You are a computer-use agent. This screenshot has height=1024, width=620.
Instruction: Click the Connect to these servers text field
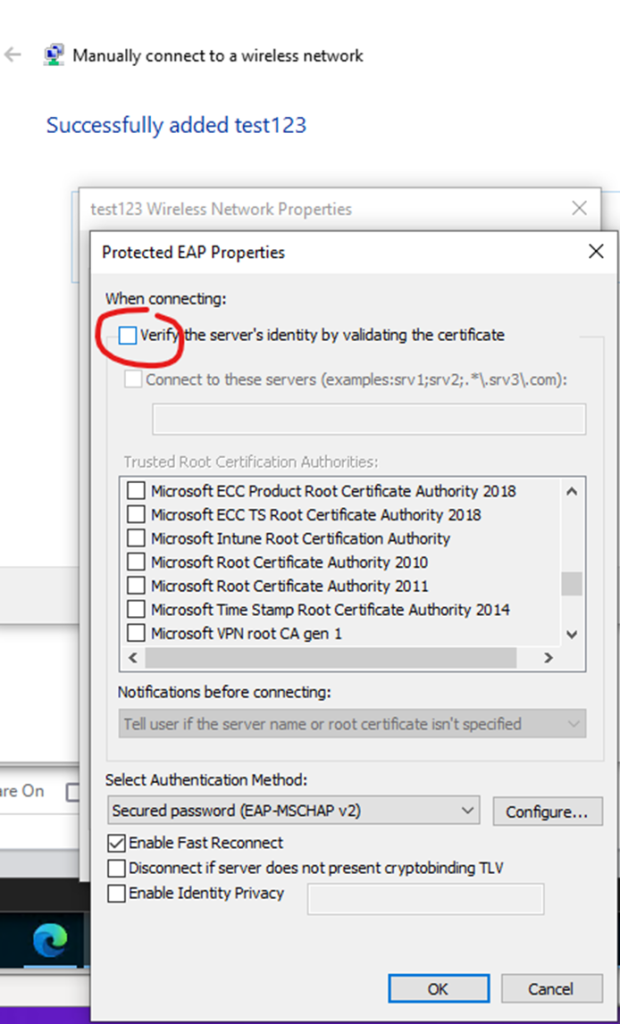point(369,419)
